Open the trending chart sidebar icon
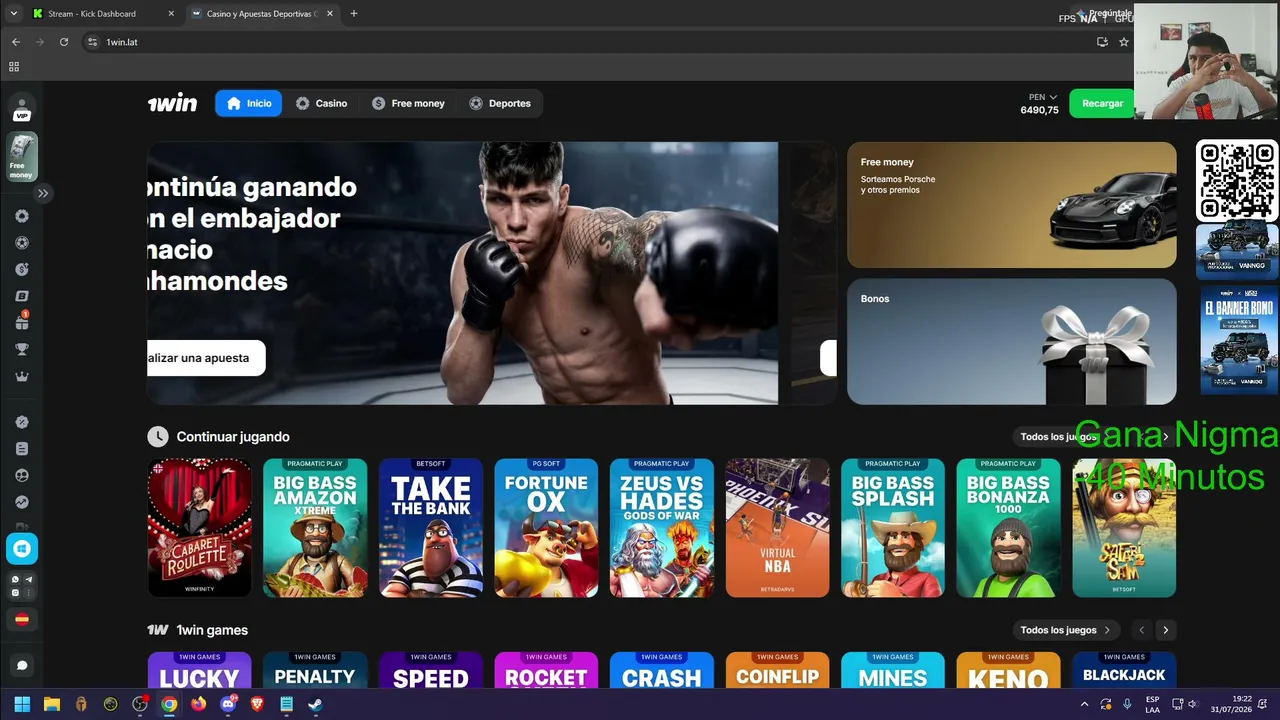The width and height of the screenshot is (1280, 720). coord(22,503)
